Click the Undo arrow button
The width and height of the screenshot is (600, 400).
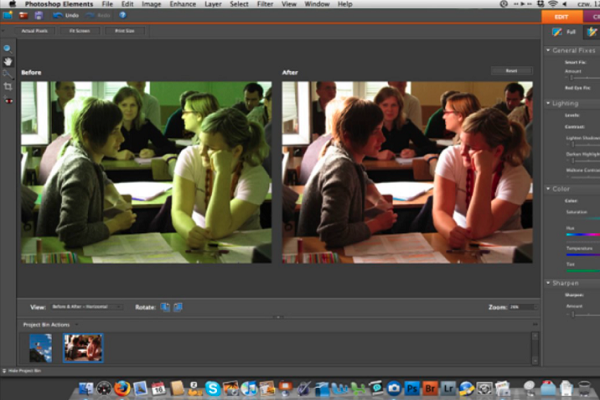click(x=65, y=15)
